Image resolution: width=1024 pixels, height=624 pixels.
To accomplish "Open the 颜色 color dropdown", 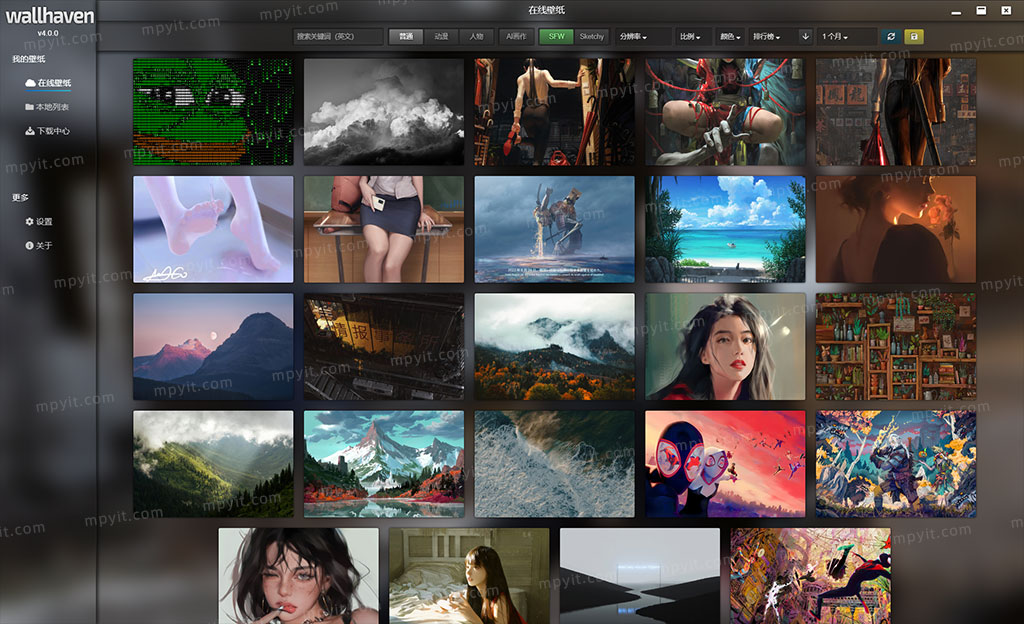I will click(731, 37).
